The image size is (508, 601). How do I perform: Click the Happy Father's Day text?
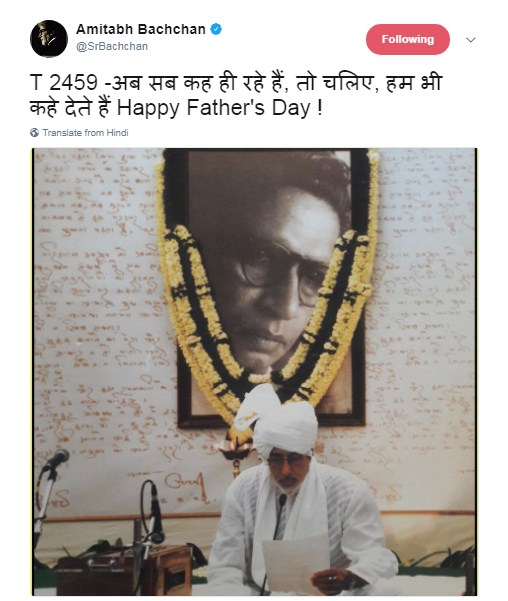coord(219,108)
